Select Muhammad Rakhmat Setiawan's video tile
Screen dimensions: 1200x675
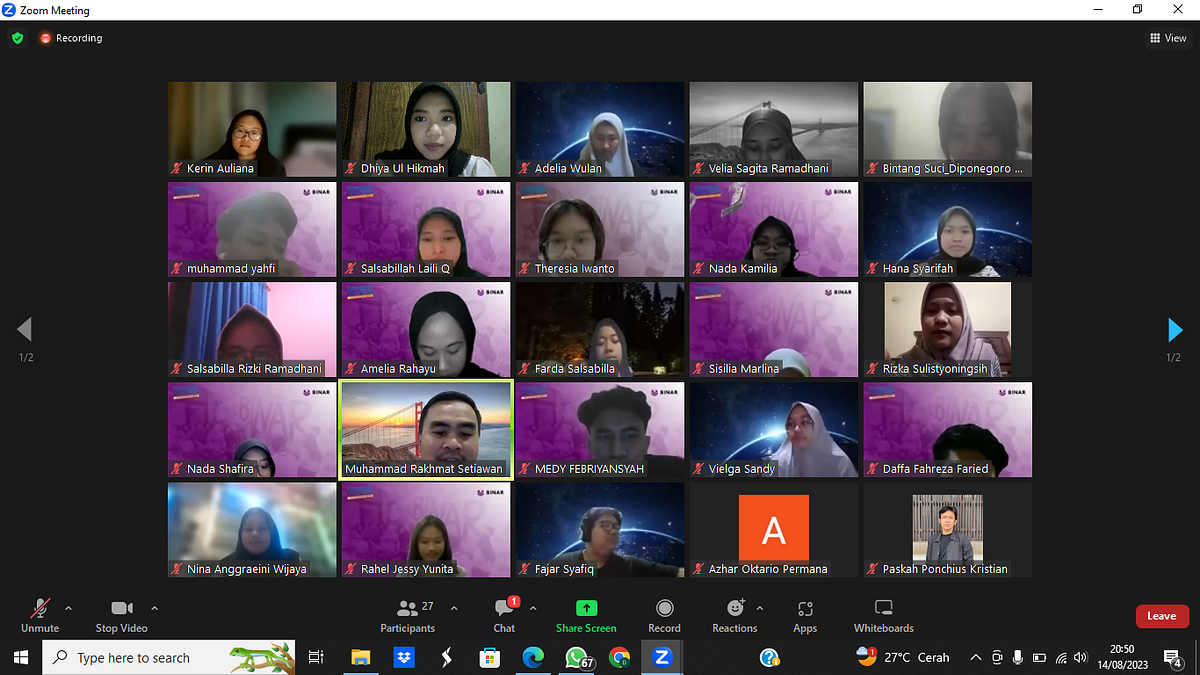[426, 430]
